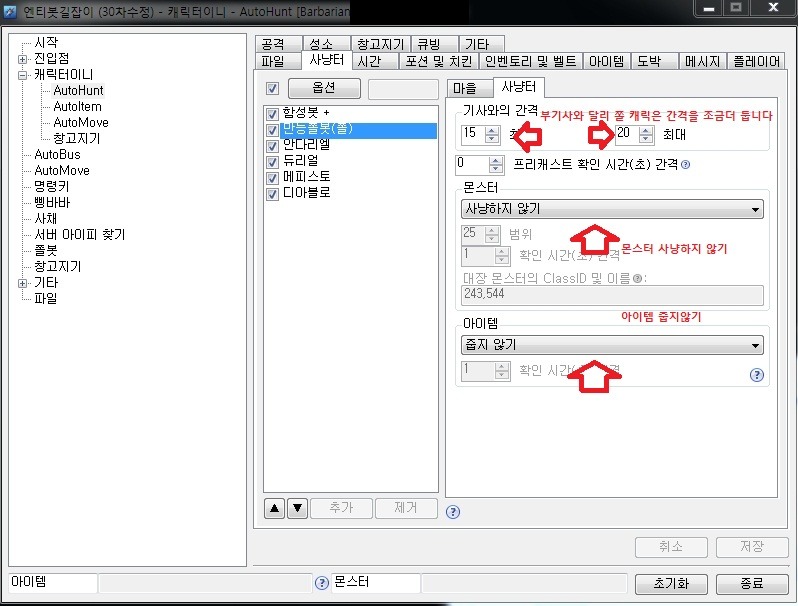Open help icon below the hunting list
Screen dimensions: 798x606
coord(452,512)
